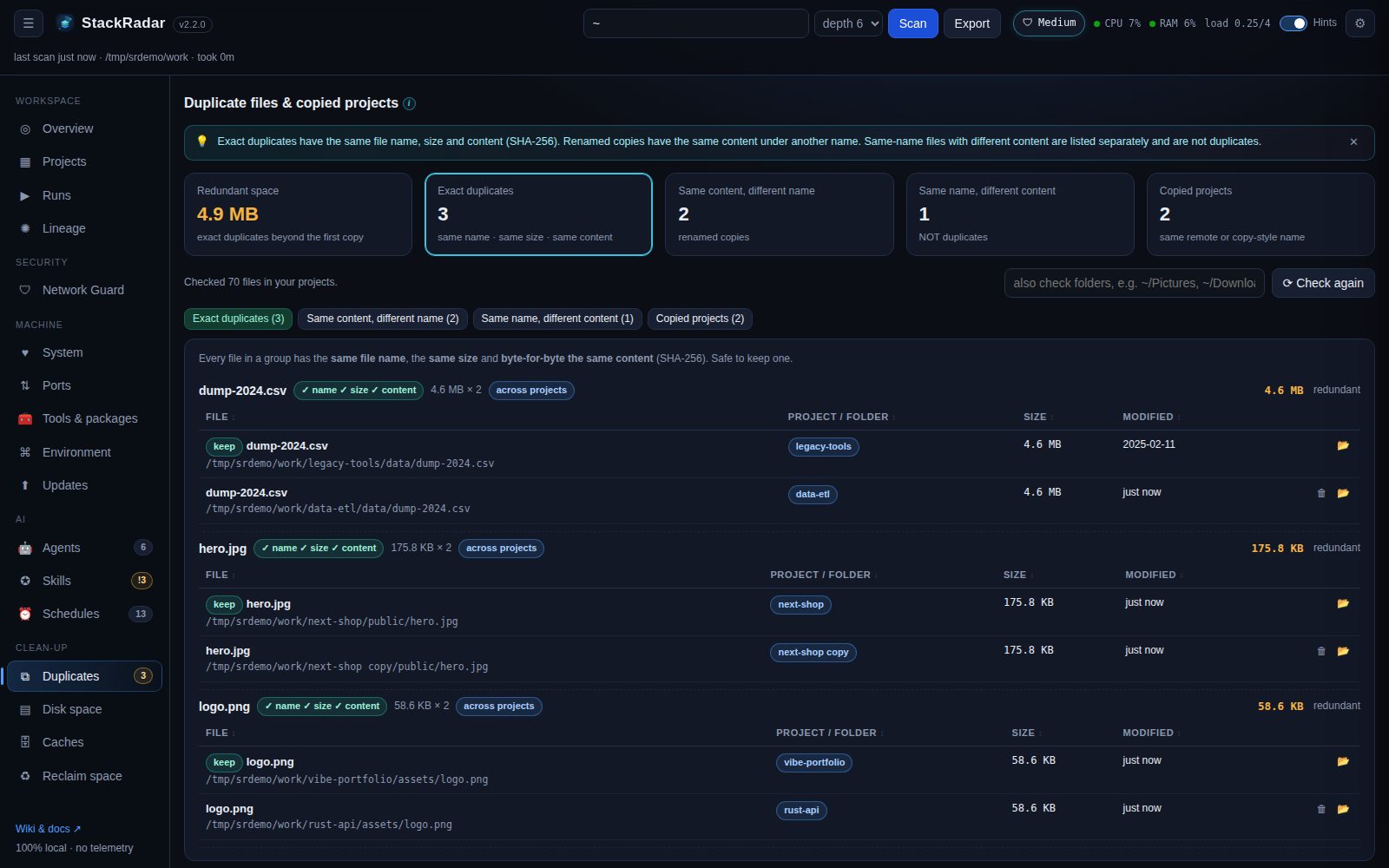Switch to Same content, different name tab

tap(383, 319)
